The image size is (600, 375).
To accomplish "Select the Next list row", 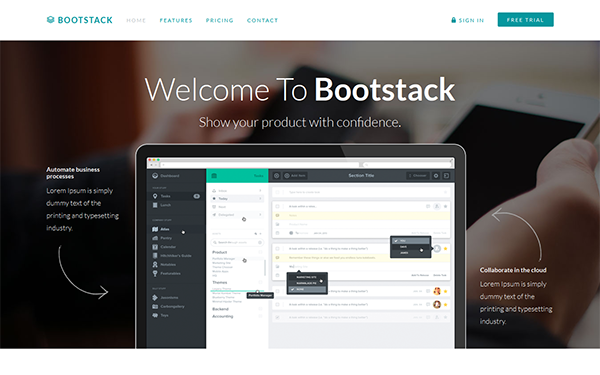I will (x=237, y=207).
